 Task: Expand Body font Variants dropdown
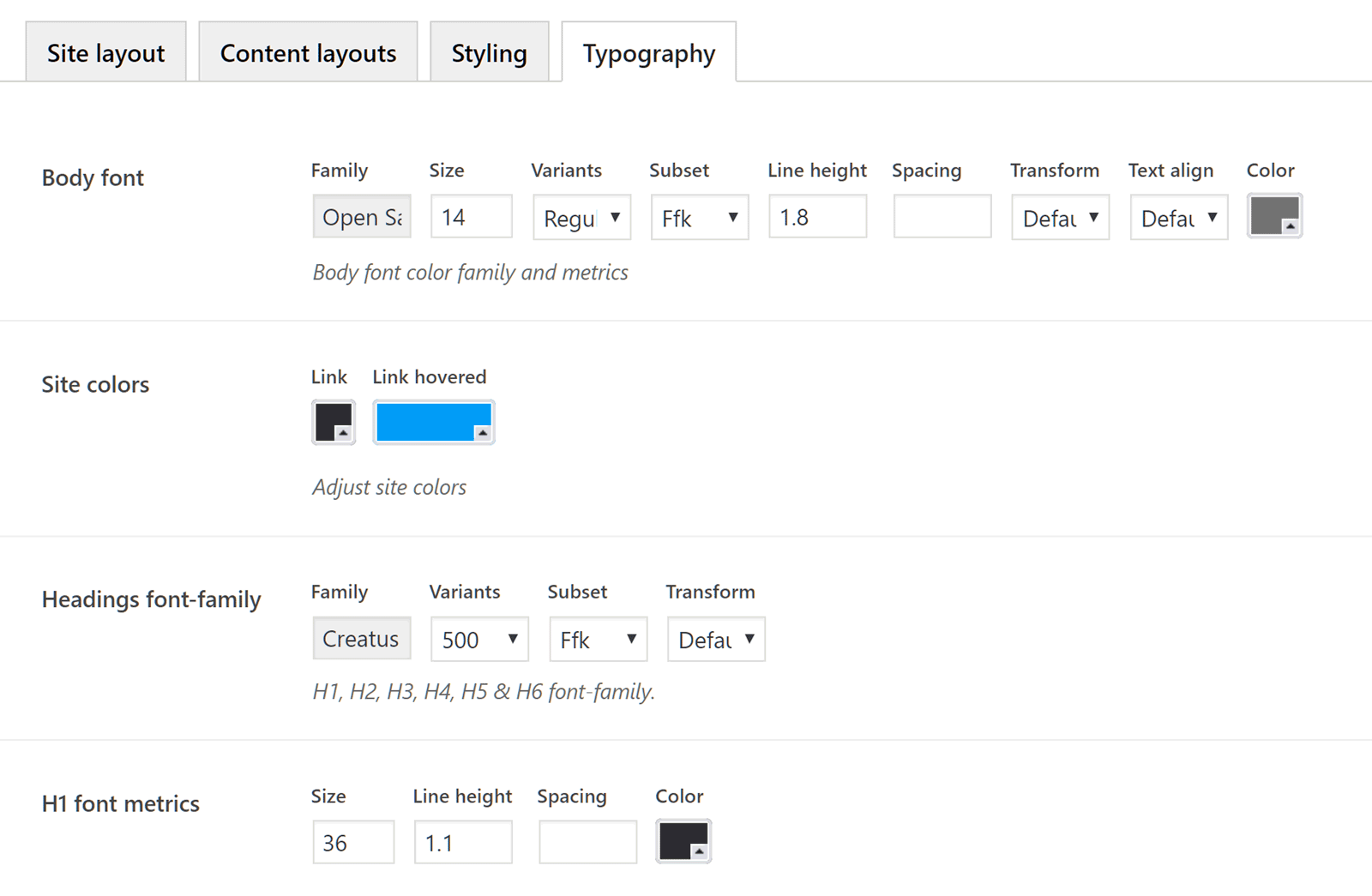pyautogui.click(x=581, y=218)
